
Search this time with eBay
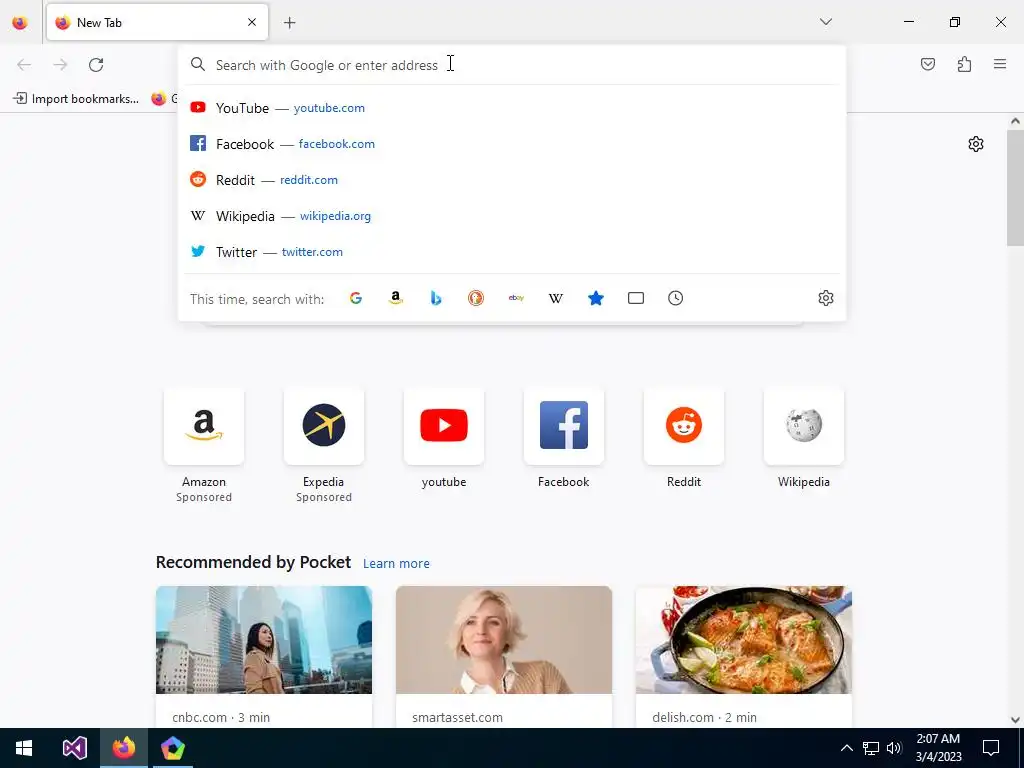tap(516, 298)
